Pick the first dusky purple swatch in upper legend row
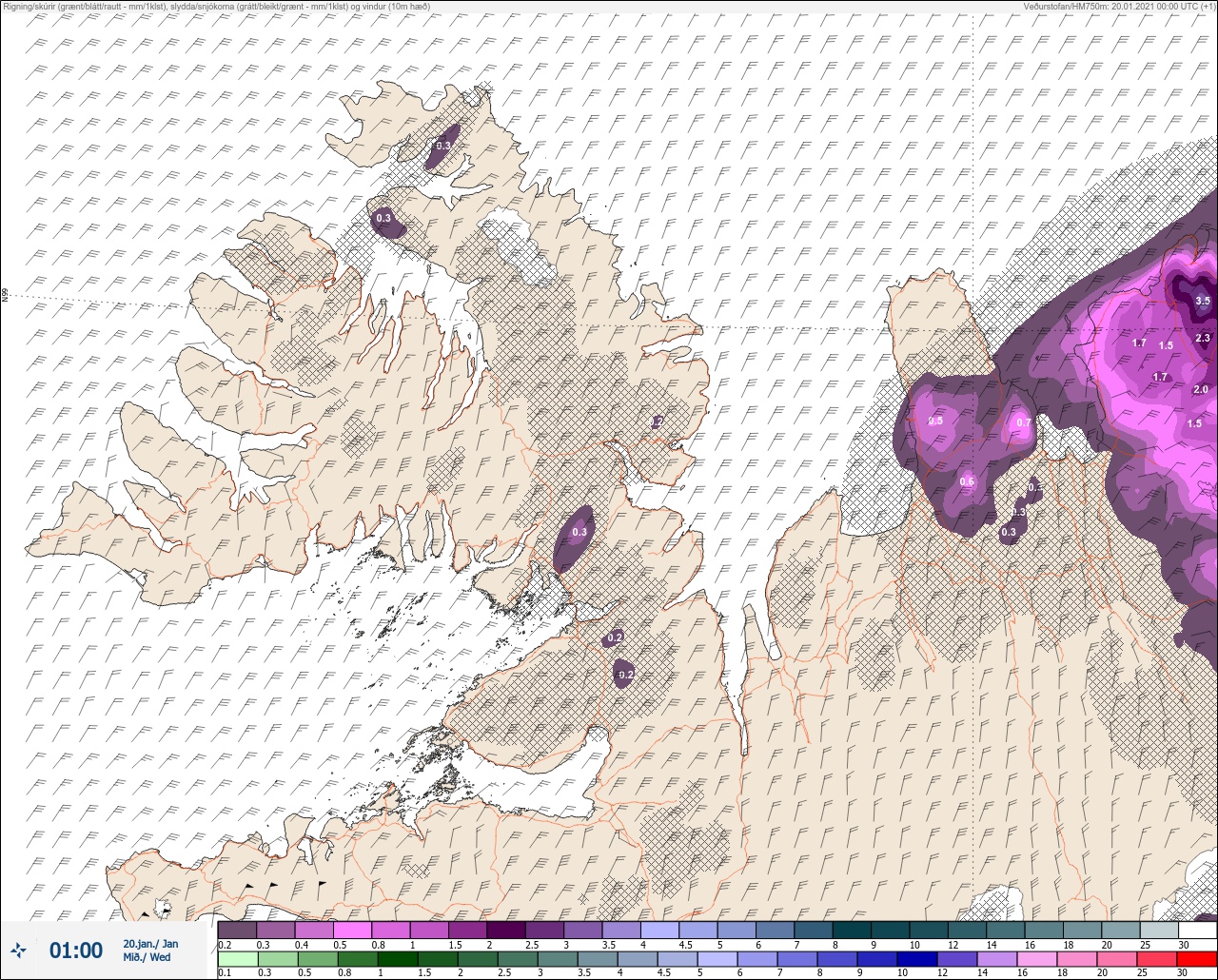Viewport: 1218px width, 980px height. (x=237, y=930)
